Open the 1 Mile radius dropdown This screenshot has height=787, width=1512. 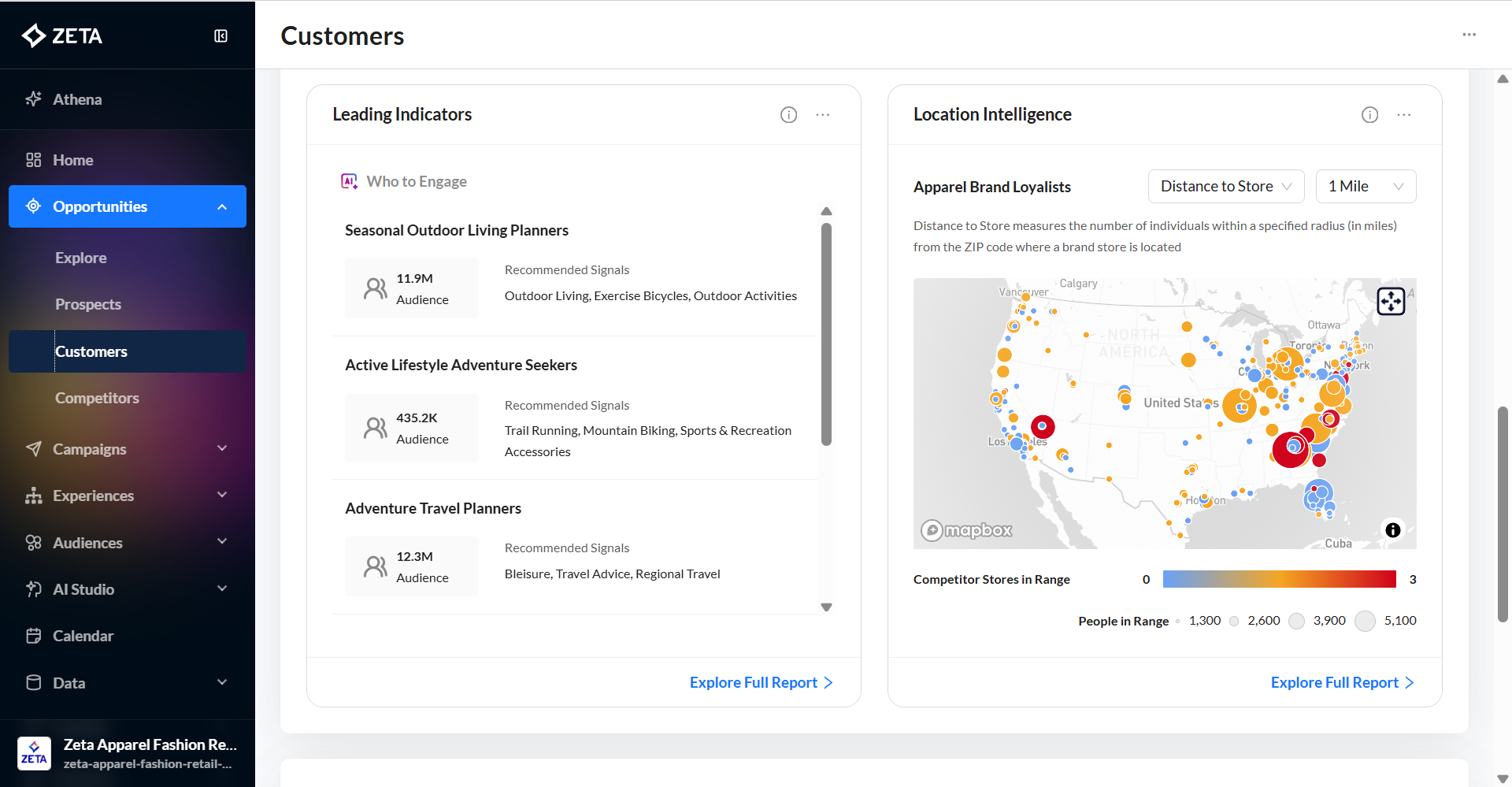tap(1365, 187)
